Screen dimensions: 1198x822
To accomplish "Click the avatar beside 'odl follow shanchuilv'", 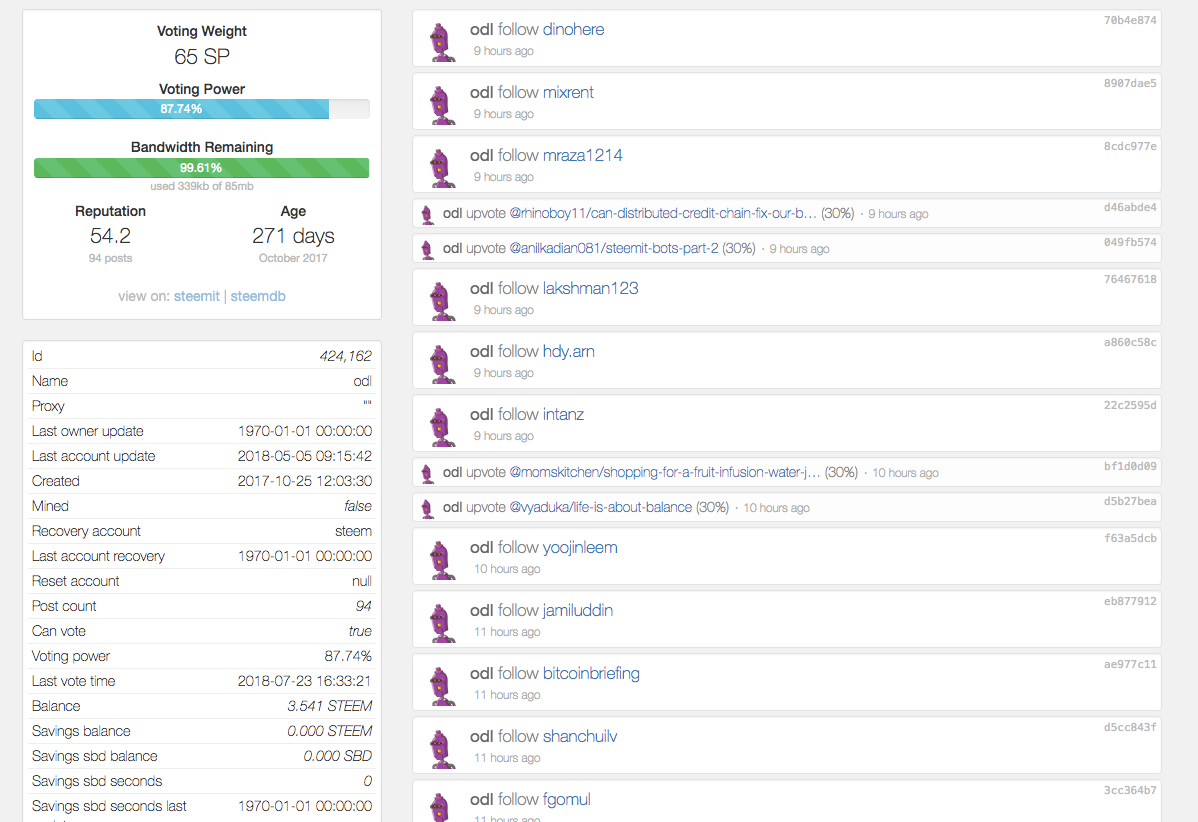I will click(442, 749).
